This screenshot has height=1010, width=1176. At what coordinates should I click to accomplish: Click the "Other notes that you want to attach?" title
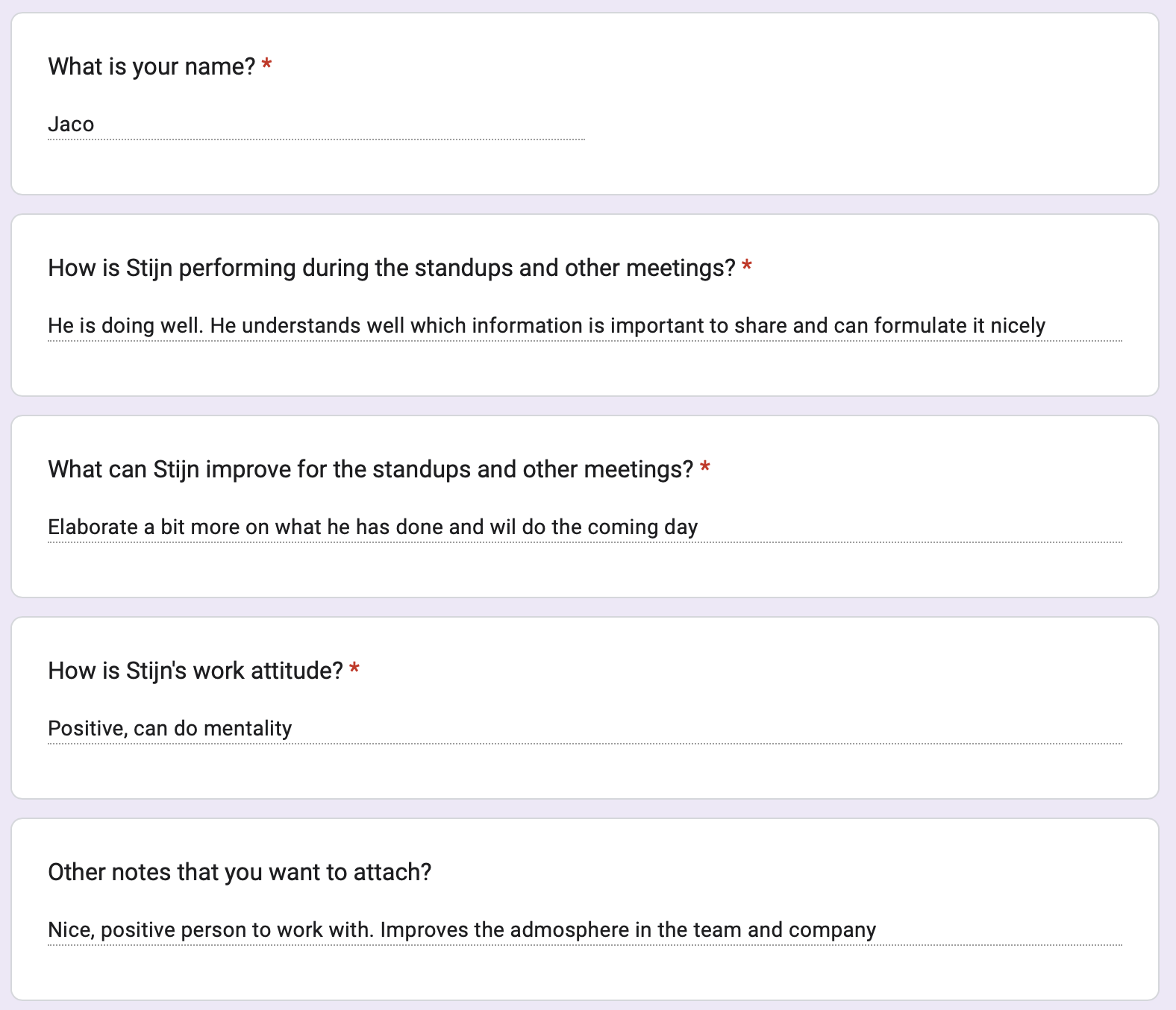240,872
